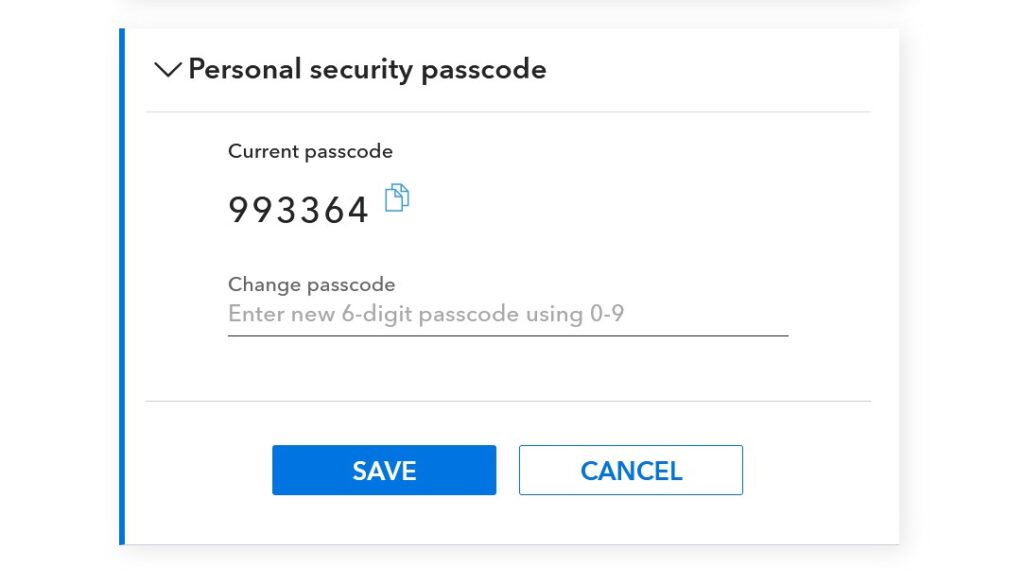Hide passcode details using the chevron arrow
The height and width of the screenshot is (584, 1024).
(x=168, y=69)
